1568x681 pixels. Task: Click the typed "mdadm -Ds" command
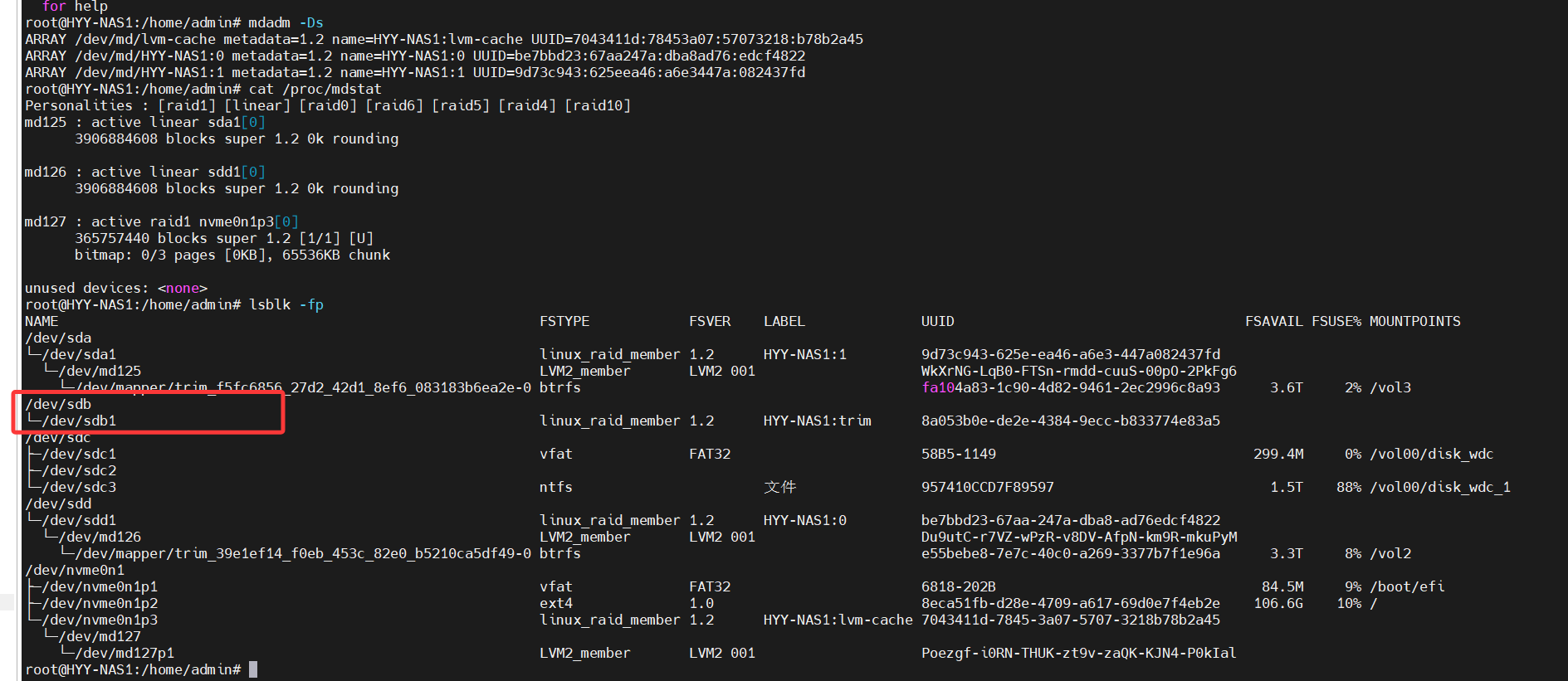click(286, 22)
